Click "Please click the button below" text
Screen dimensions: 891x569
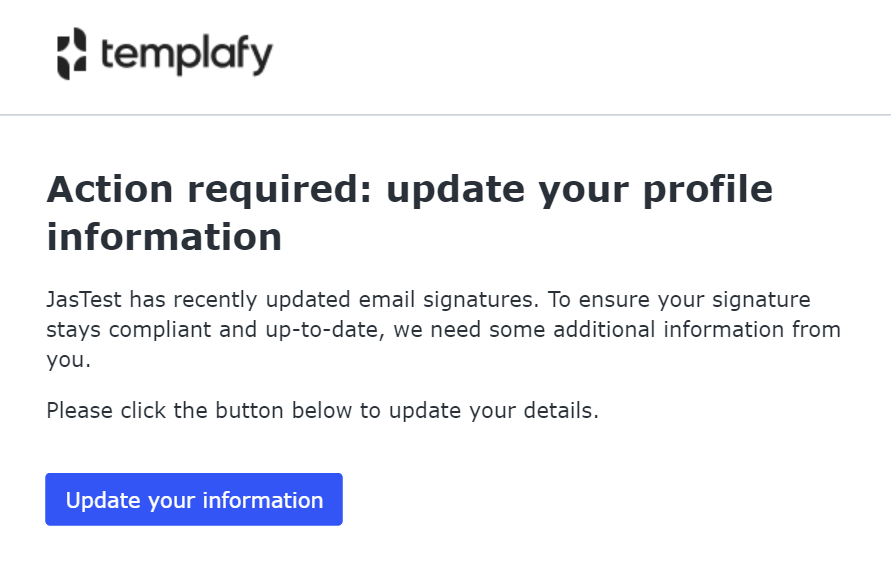(199, 410)
